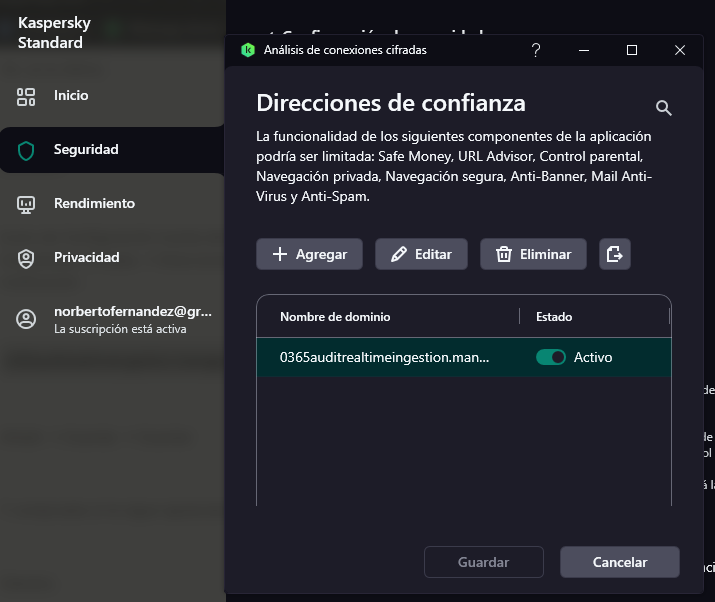Click the Inicio dashboard icon in sidebar

point(26,97)
